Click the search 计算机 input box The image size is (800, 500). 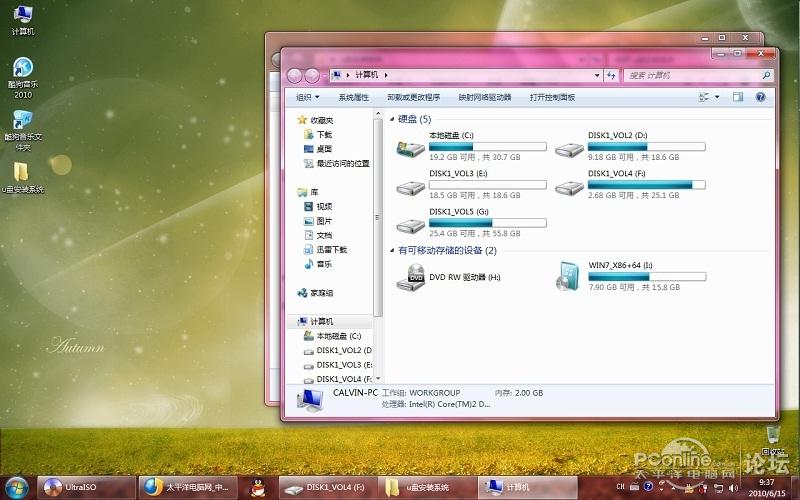pos(690,75)
